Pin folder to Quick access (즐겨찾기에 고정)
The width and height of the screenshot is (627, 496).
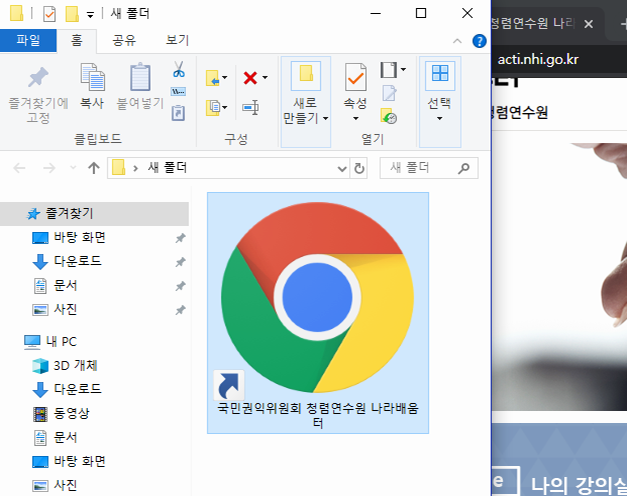pos(38,94)
